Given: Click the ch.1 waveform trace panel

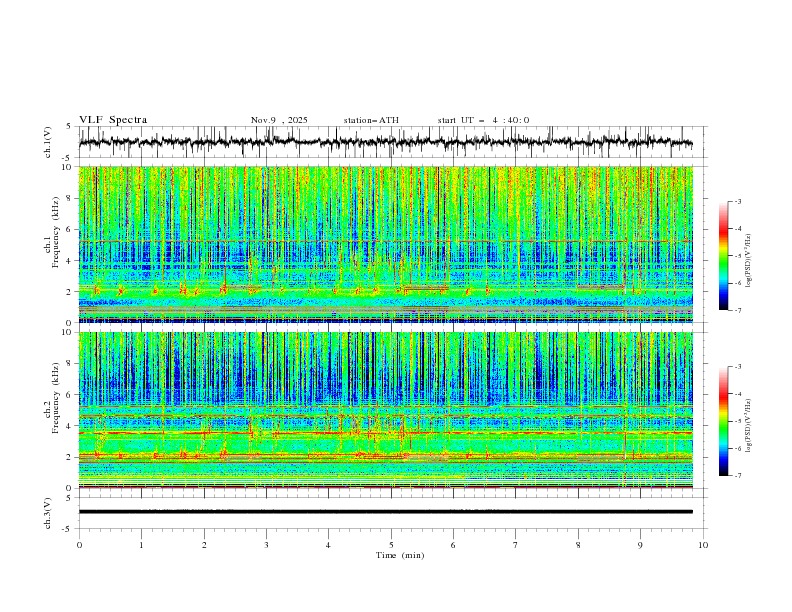Looking at the screenshot, I should [x=392, y=142].
